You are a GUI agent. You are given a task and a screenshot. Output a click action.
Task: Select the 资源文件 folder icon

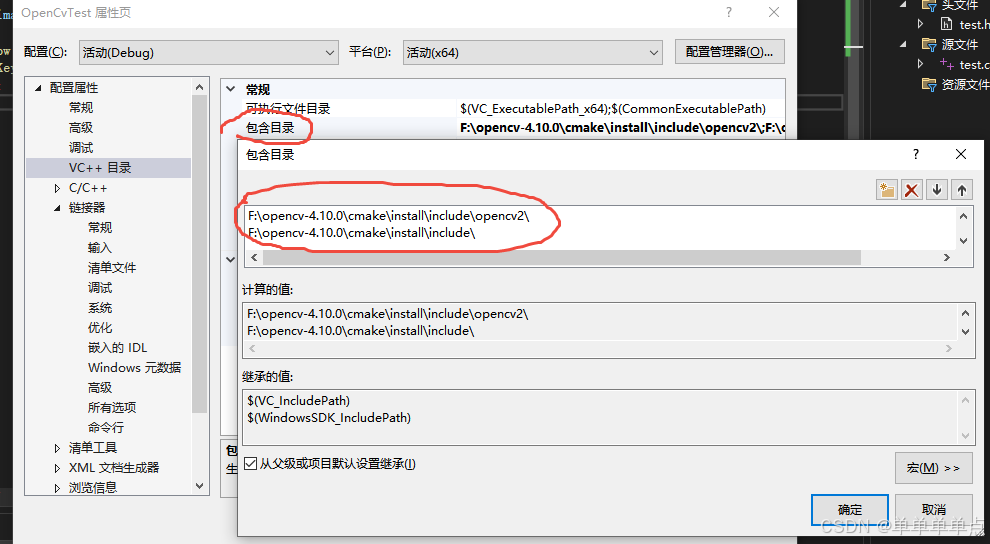point(929,84)
